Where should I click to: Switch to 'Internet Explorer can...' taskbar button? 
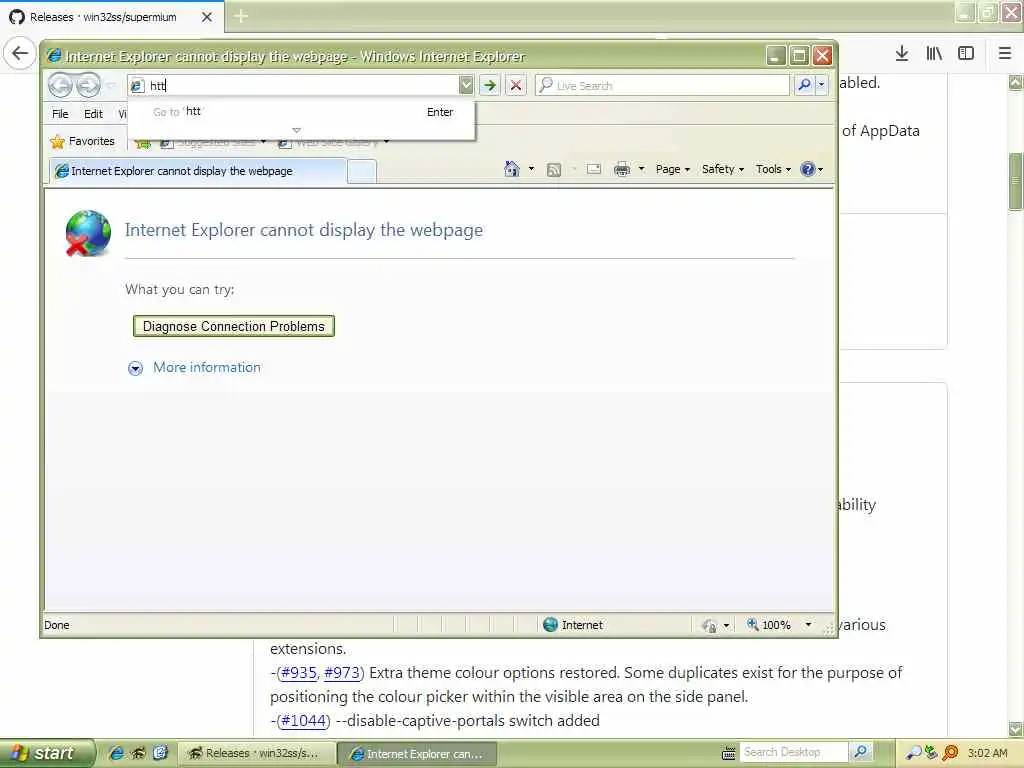(x=418, y=754)
